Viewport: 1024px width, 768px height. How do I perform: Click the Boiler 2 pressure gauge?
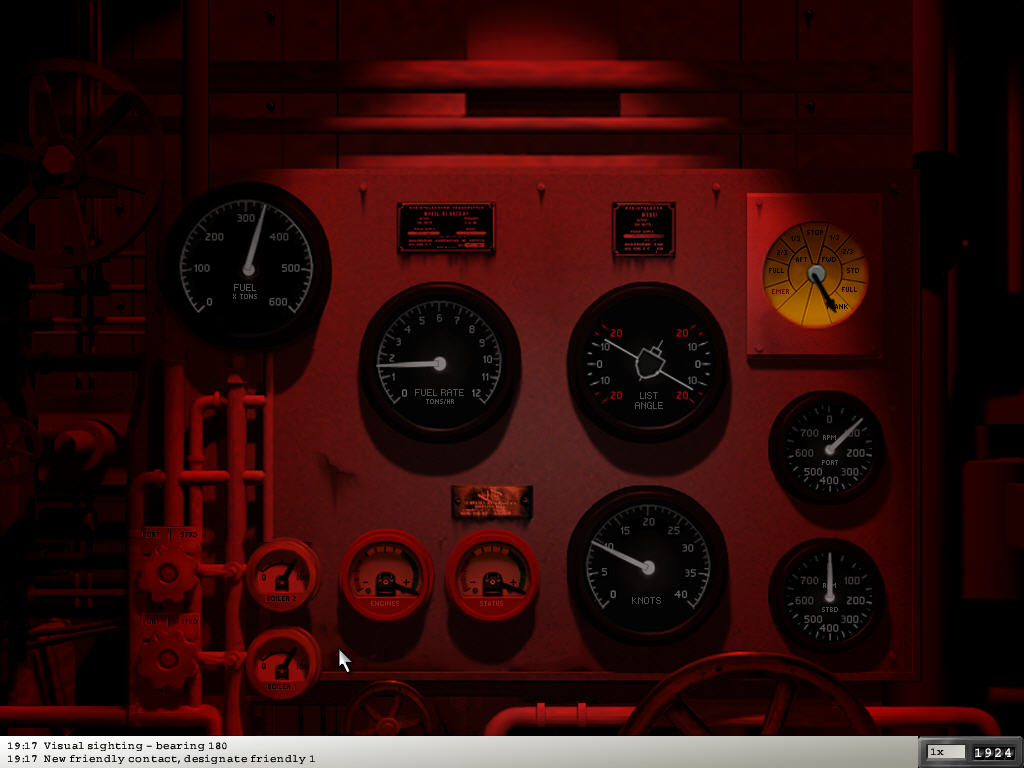pyautogui.click(x=282, y=574)
